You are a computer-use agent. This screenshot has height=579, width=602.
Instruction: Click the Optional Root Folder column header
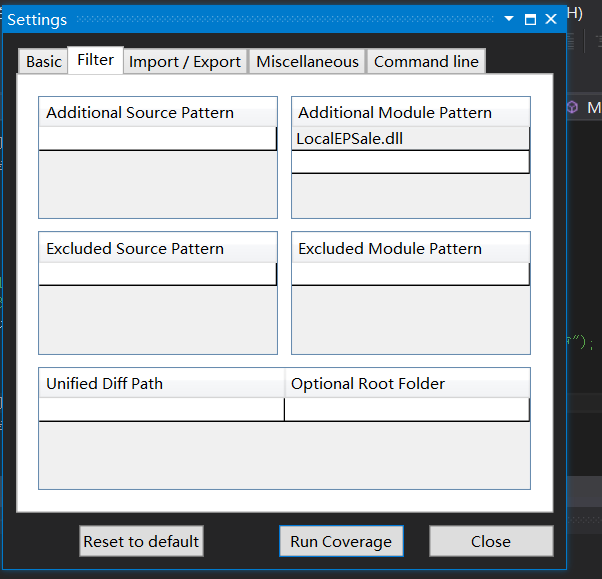point(407,383)
